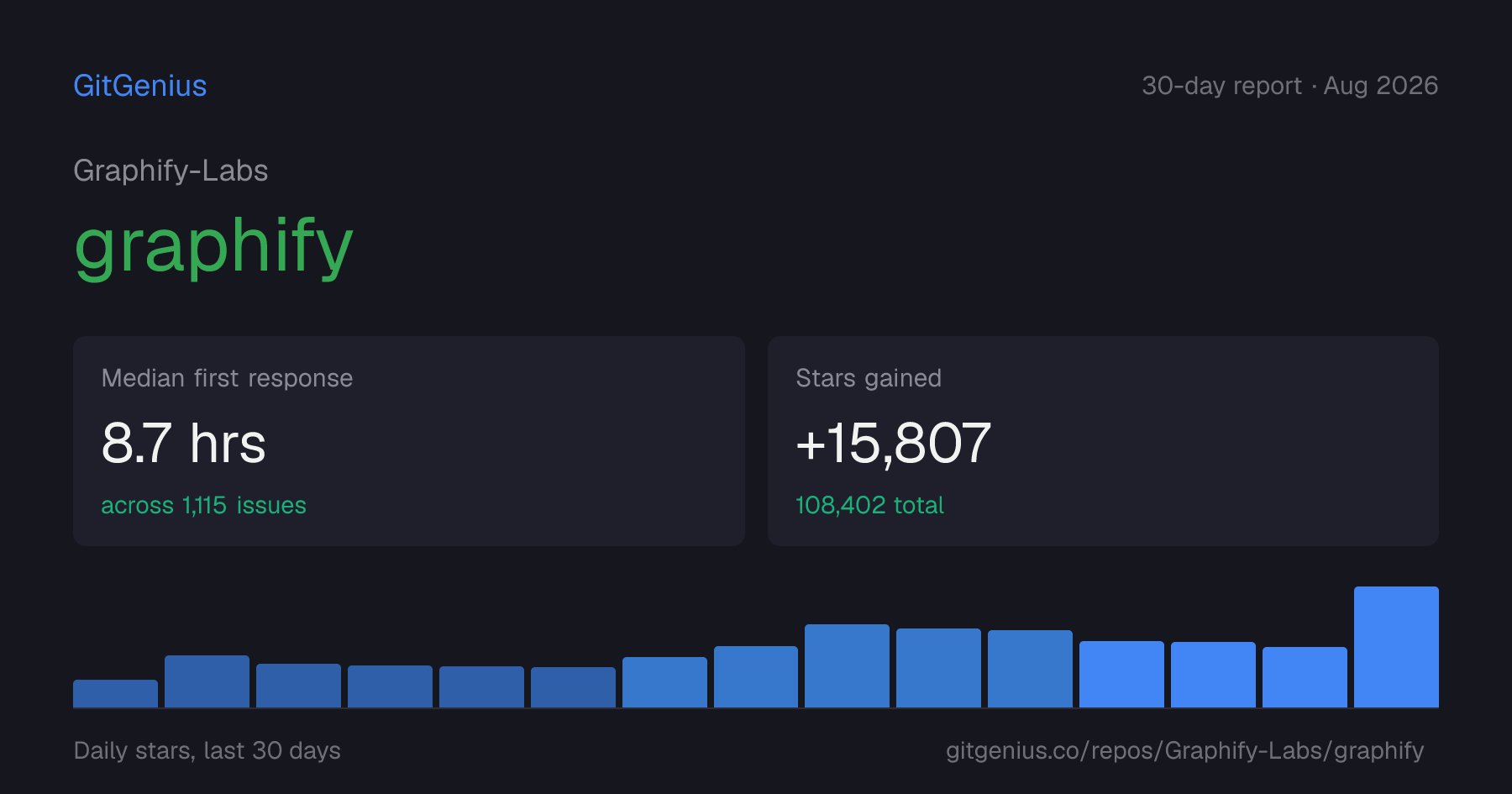The height and width of the screenshot is (794, 1512).
Task: Click the tallest final bar in chart
Action: pos(1396,647)
